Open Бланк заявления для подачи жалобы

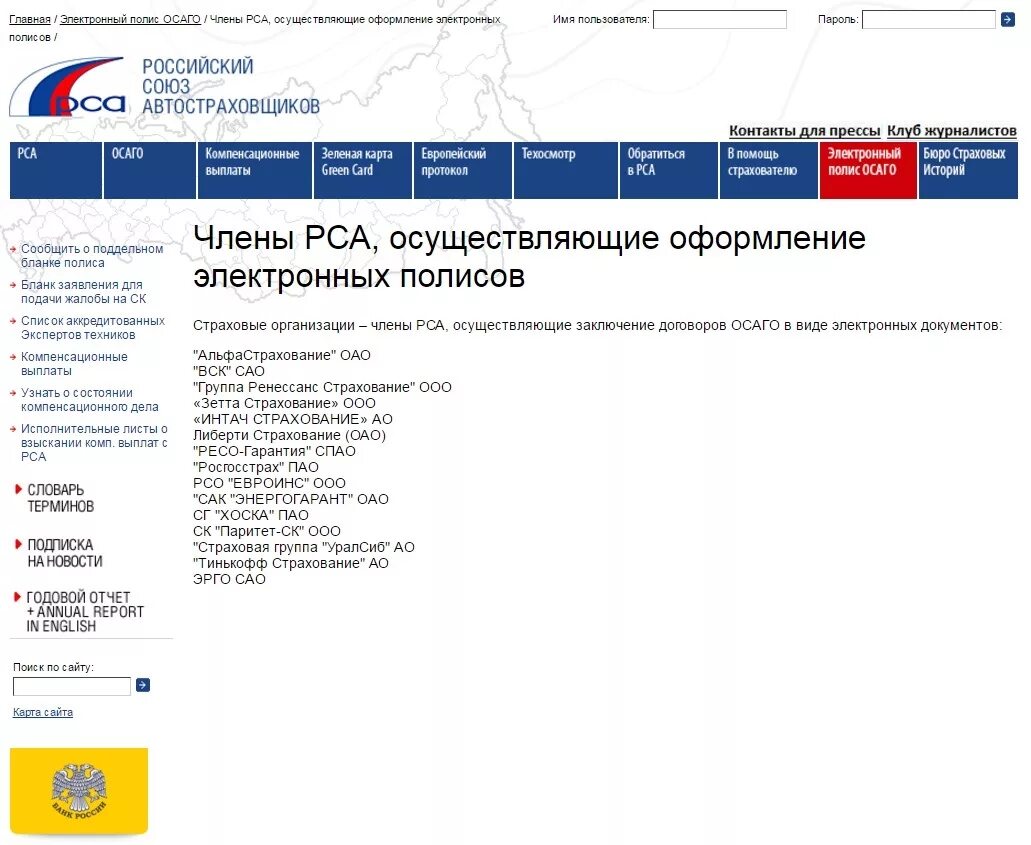coord(84,292)
